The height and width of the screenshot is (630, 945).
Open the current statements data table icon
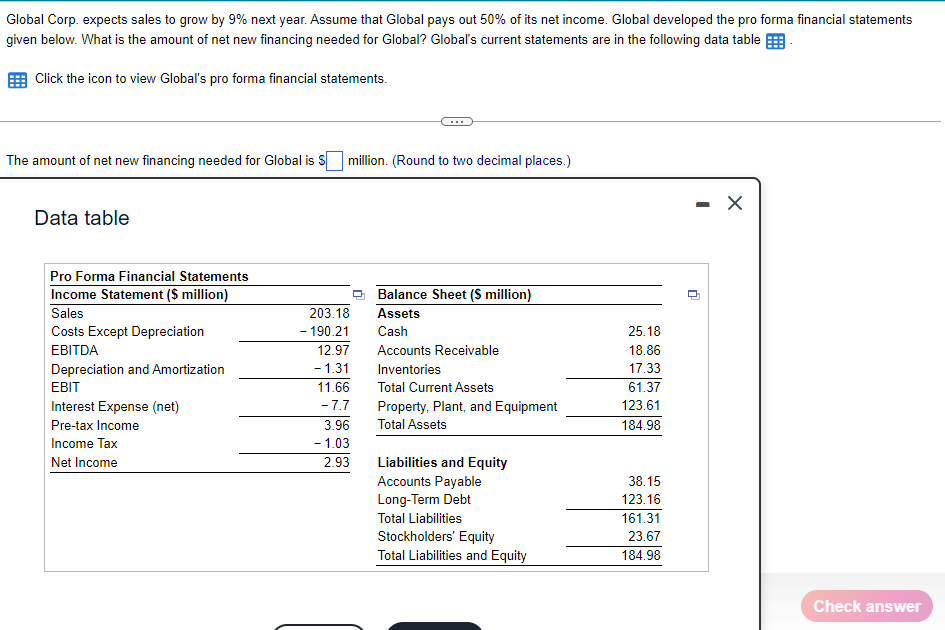[x=775, y=41]
